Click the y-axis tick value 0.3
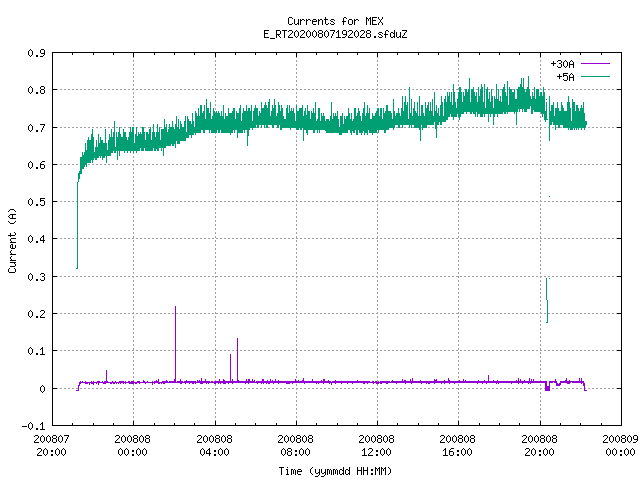This screenshot has width=640, height=480. point(36,277)
